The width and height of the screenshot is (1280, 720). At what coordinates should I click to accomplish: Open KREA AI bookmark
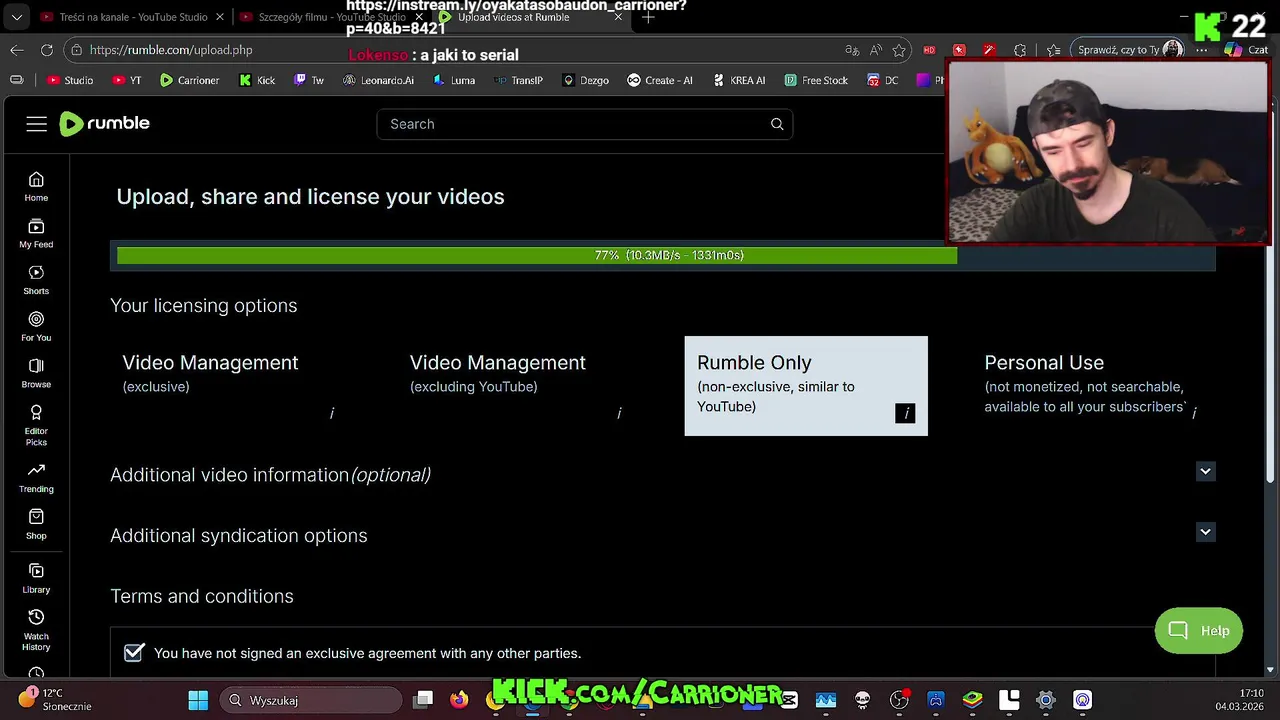point(739,80)
